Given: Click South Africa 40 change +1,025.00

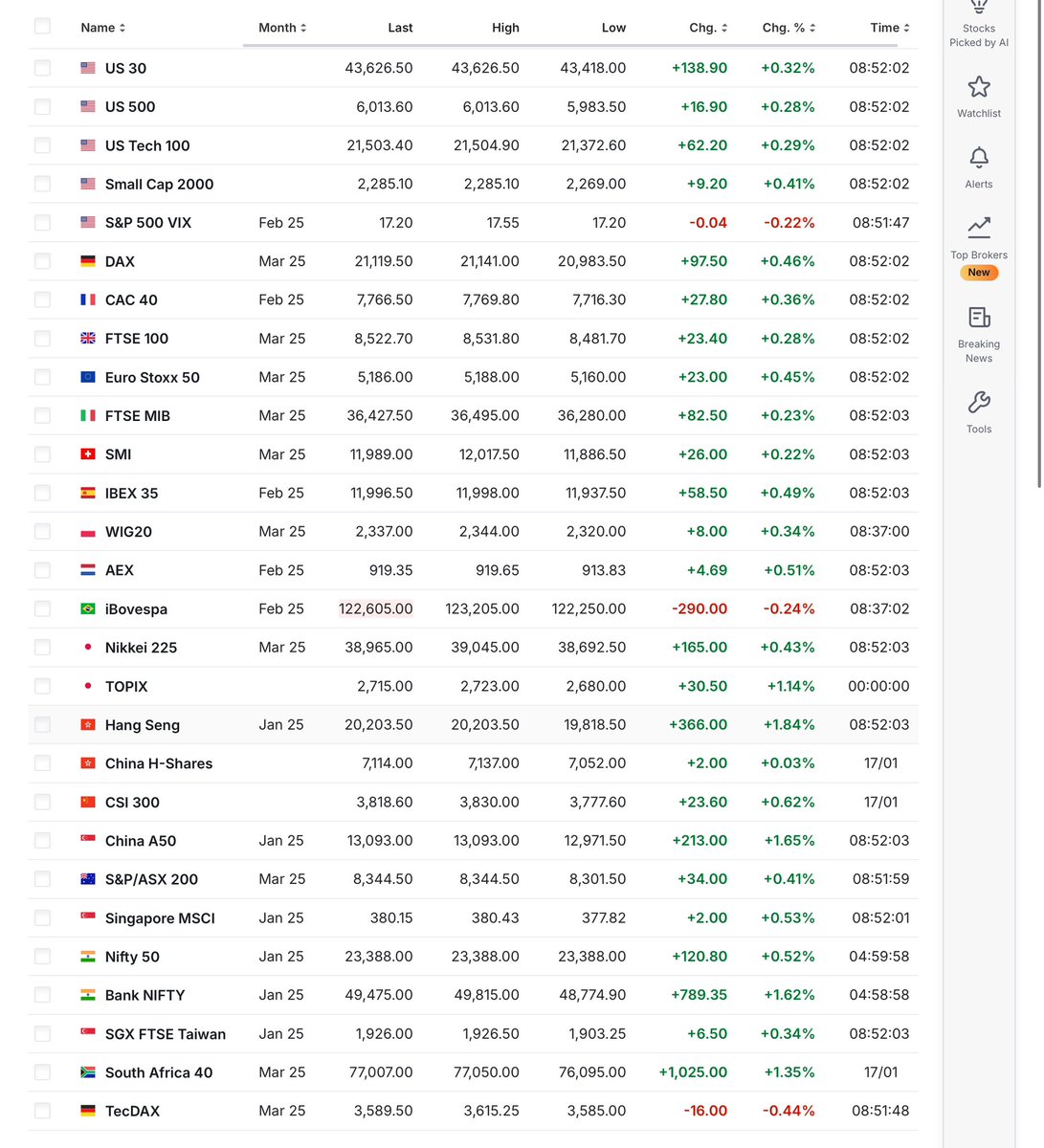Looking at the screenshot, I should pyautogui.click(x=693, y=1072).
